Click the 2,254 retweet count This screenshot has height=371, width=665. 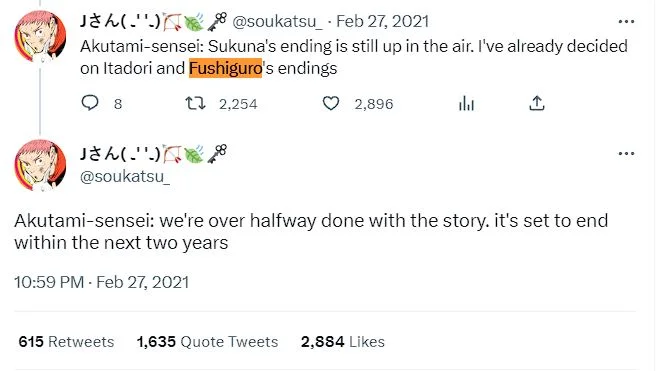(x=238, y=104)
